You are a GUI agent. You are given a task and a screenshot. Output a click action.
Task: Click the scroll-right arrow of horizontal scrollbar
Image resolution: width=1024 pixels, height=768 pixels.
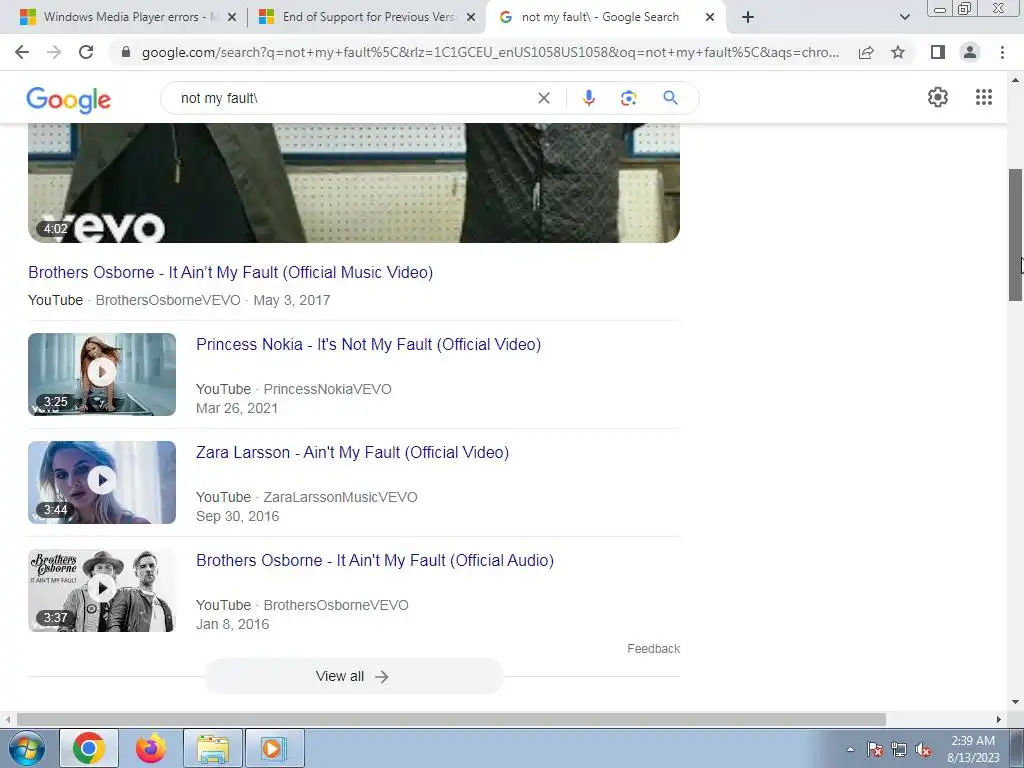(999, 719)
